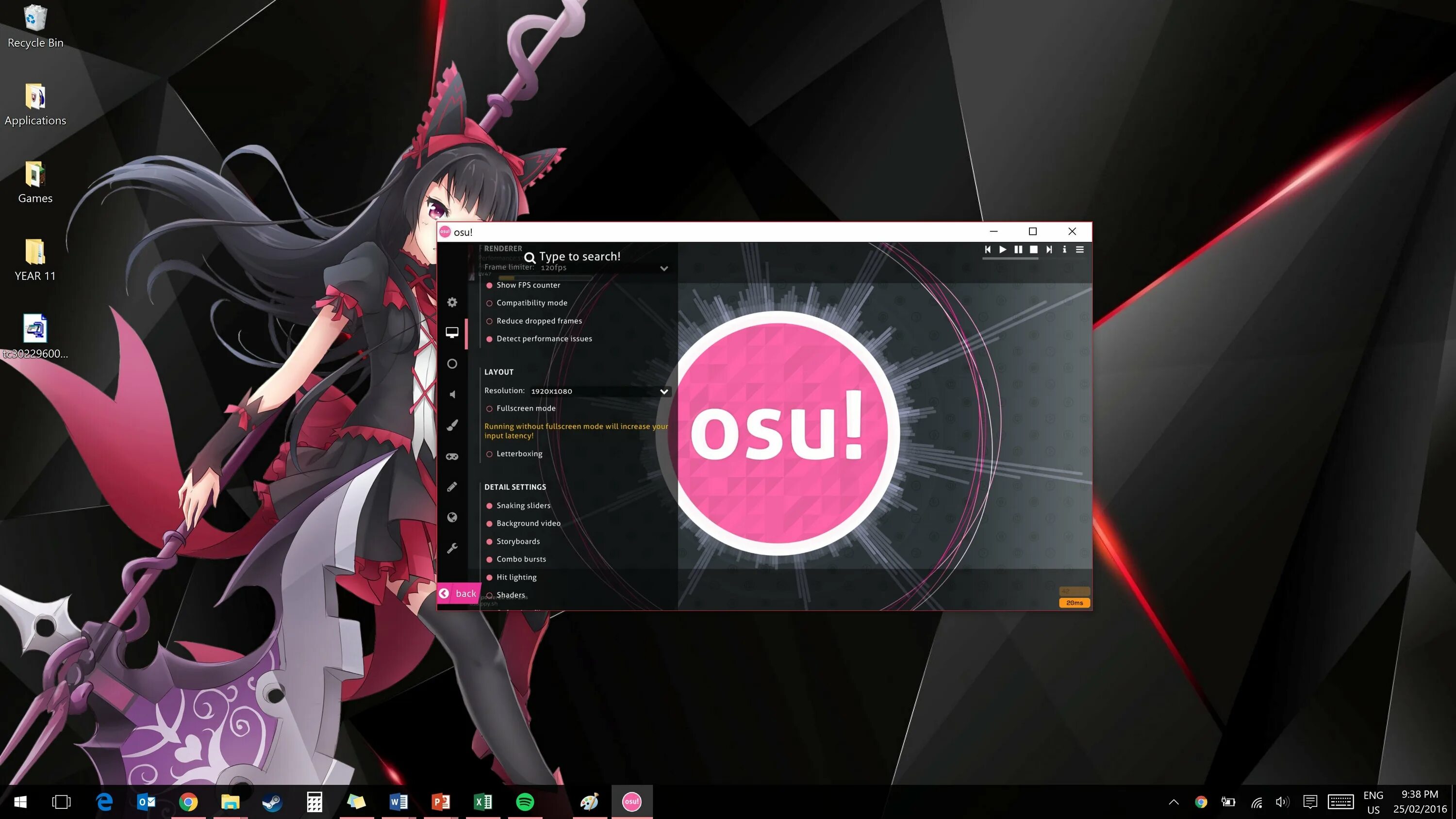Show hidden system tray icons

[x=1174, y=802]
